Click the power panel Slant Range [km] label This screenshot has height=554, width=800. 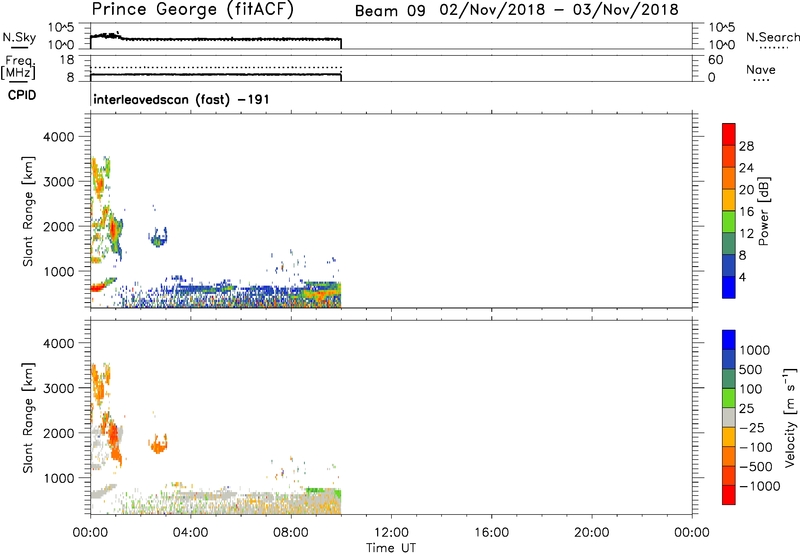point(28,211)
